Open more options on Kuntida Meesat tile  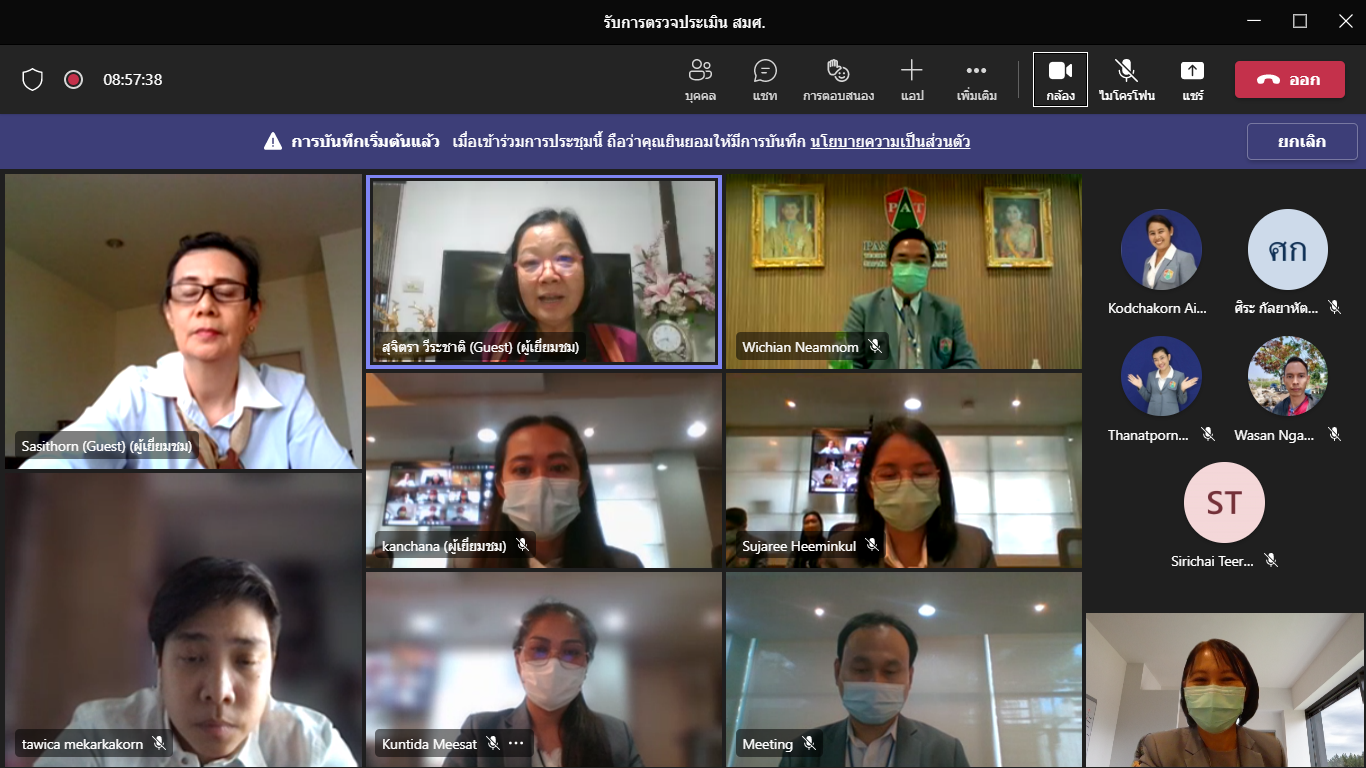(516, 744)
